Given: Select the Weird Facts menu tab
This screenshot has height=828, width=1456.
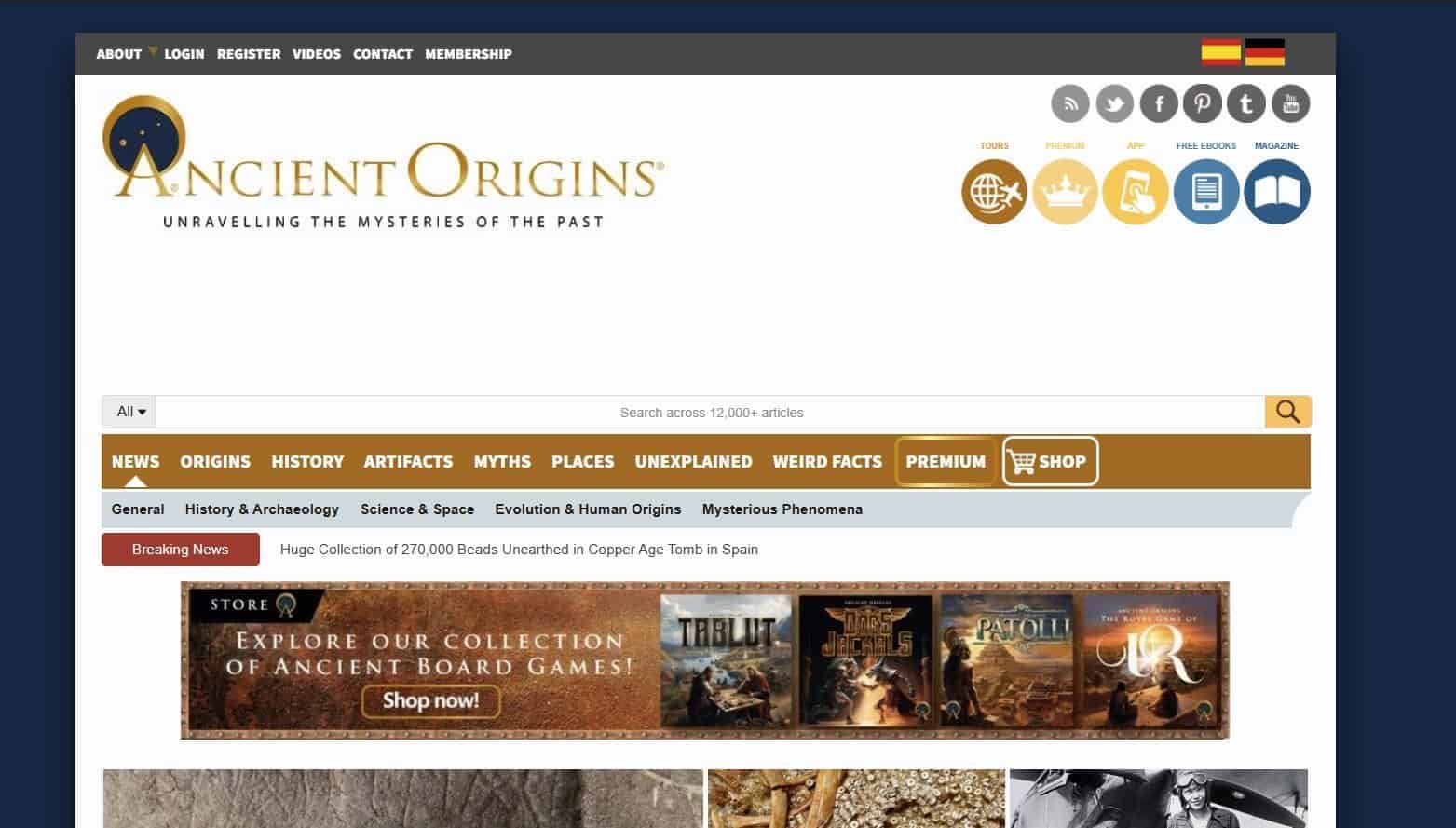Looking at the screenshot, I should pos(827,461).
